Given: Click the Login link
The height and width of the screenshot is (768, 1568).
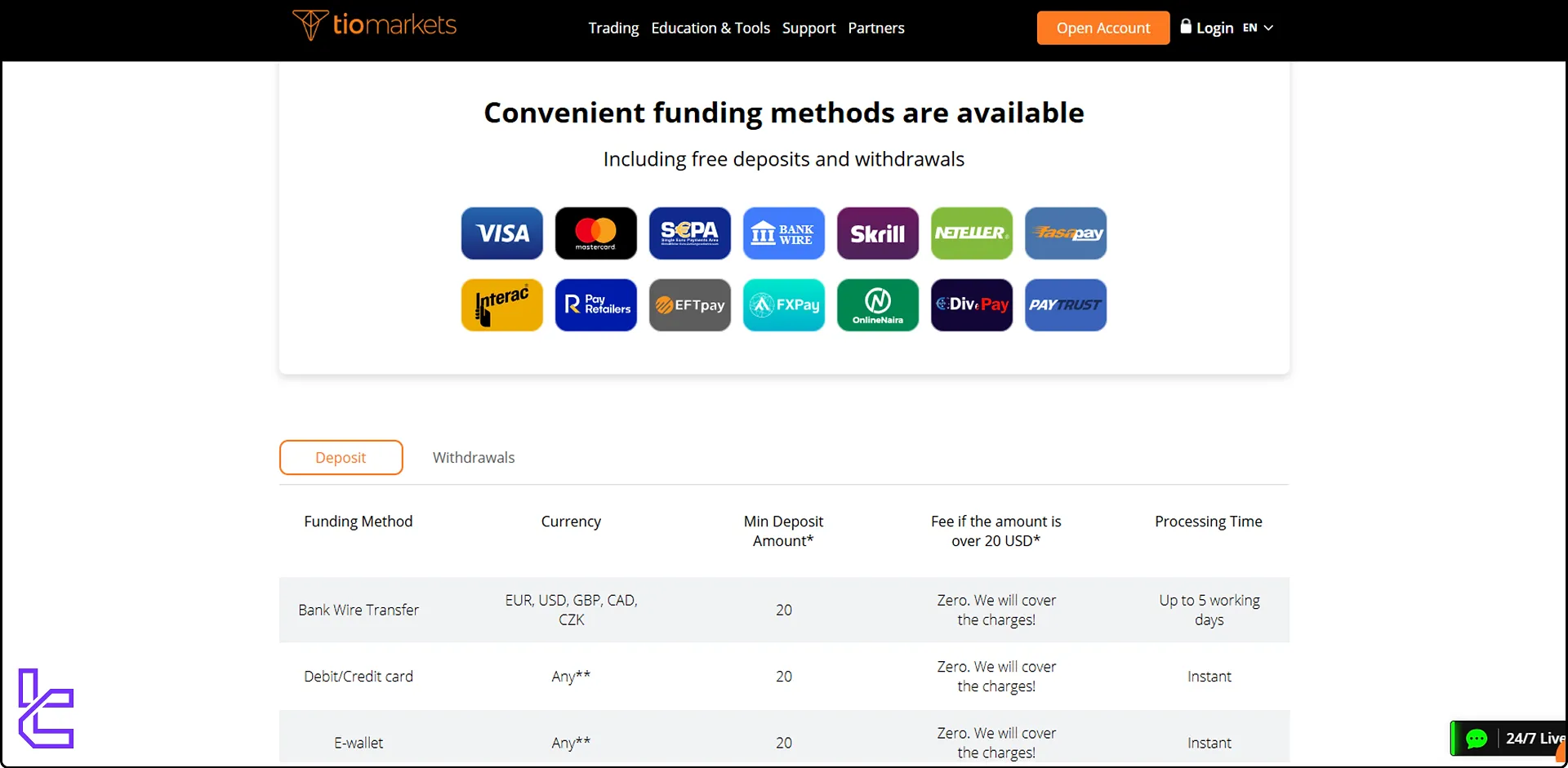Looking at the screenshot, I should 1214,28.
